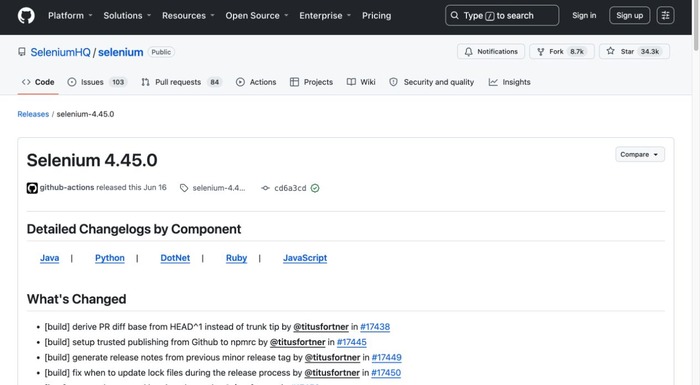Open the Pull requests tab
700x385 pixels.
click(x=181, y=82)
